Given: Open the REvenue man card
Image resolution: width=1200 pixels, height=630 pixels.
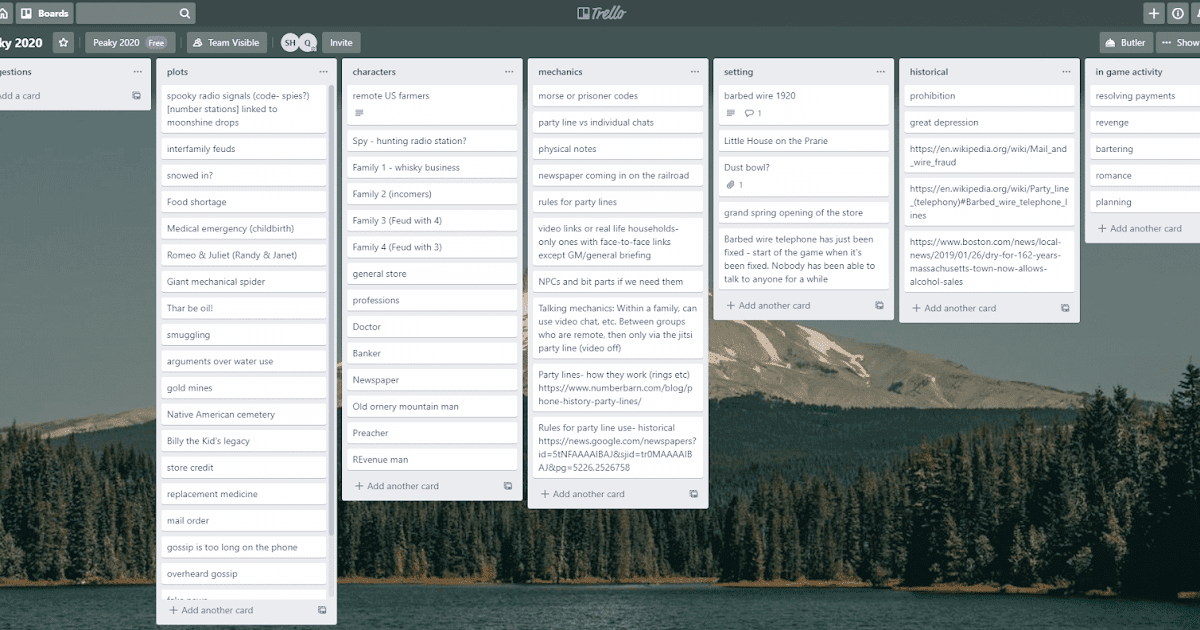Looking at the screenshot, I should [x=432, y=460].
